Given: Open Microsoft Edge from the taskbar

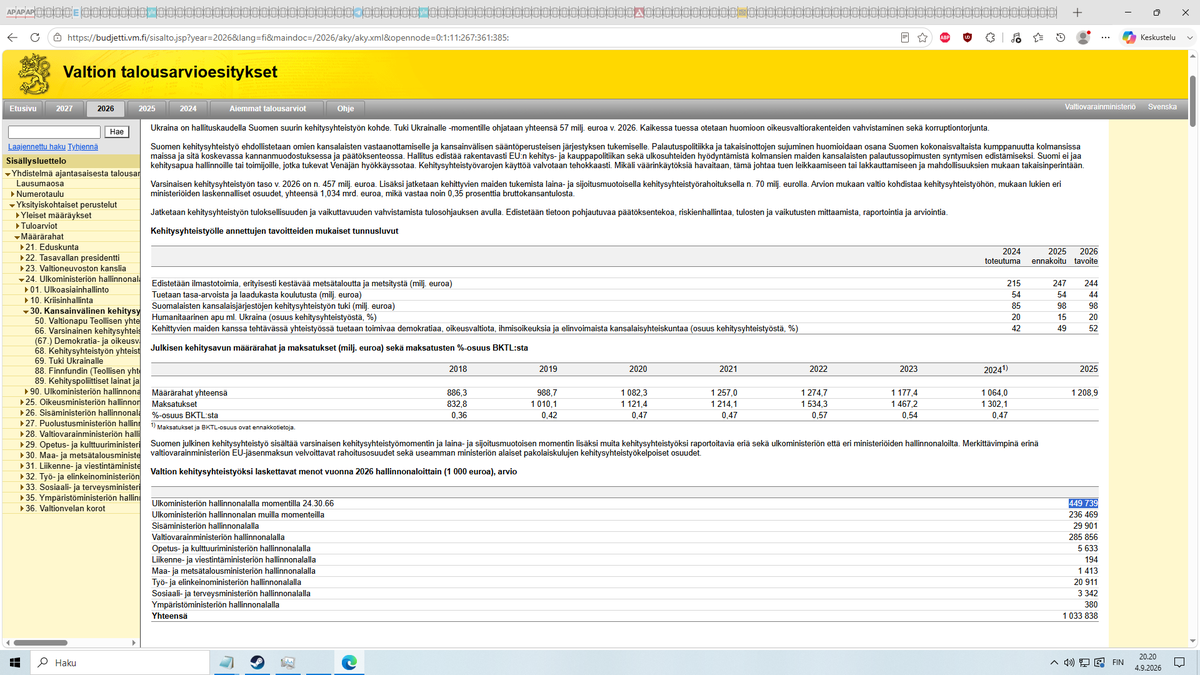Looking at the screenshot, I should pyautogui.click(x=349, y=662).
